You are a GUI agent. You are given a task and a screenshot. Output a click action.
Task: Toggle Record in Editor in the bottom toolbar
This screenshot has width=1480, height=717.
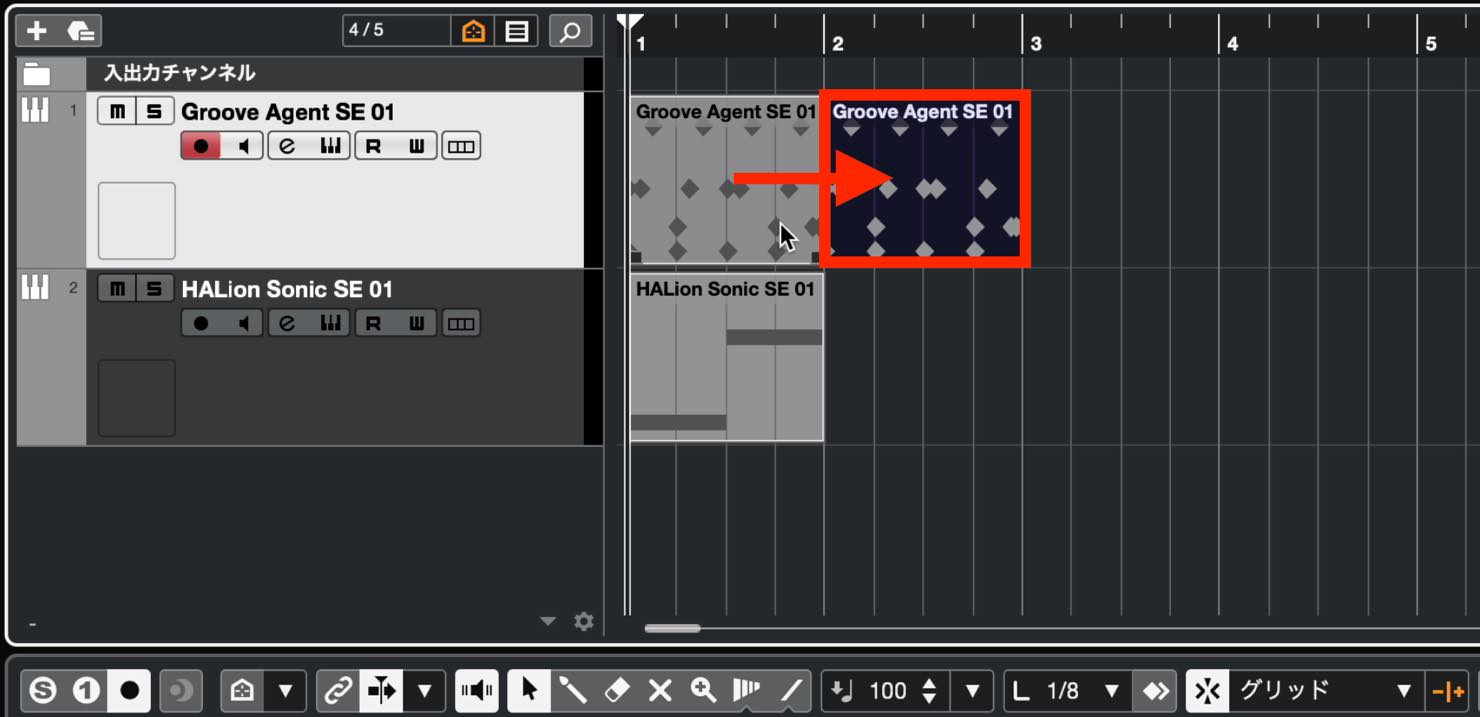pyautogui.click(x=130, y=690)
